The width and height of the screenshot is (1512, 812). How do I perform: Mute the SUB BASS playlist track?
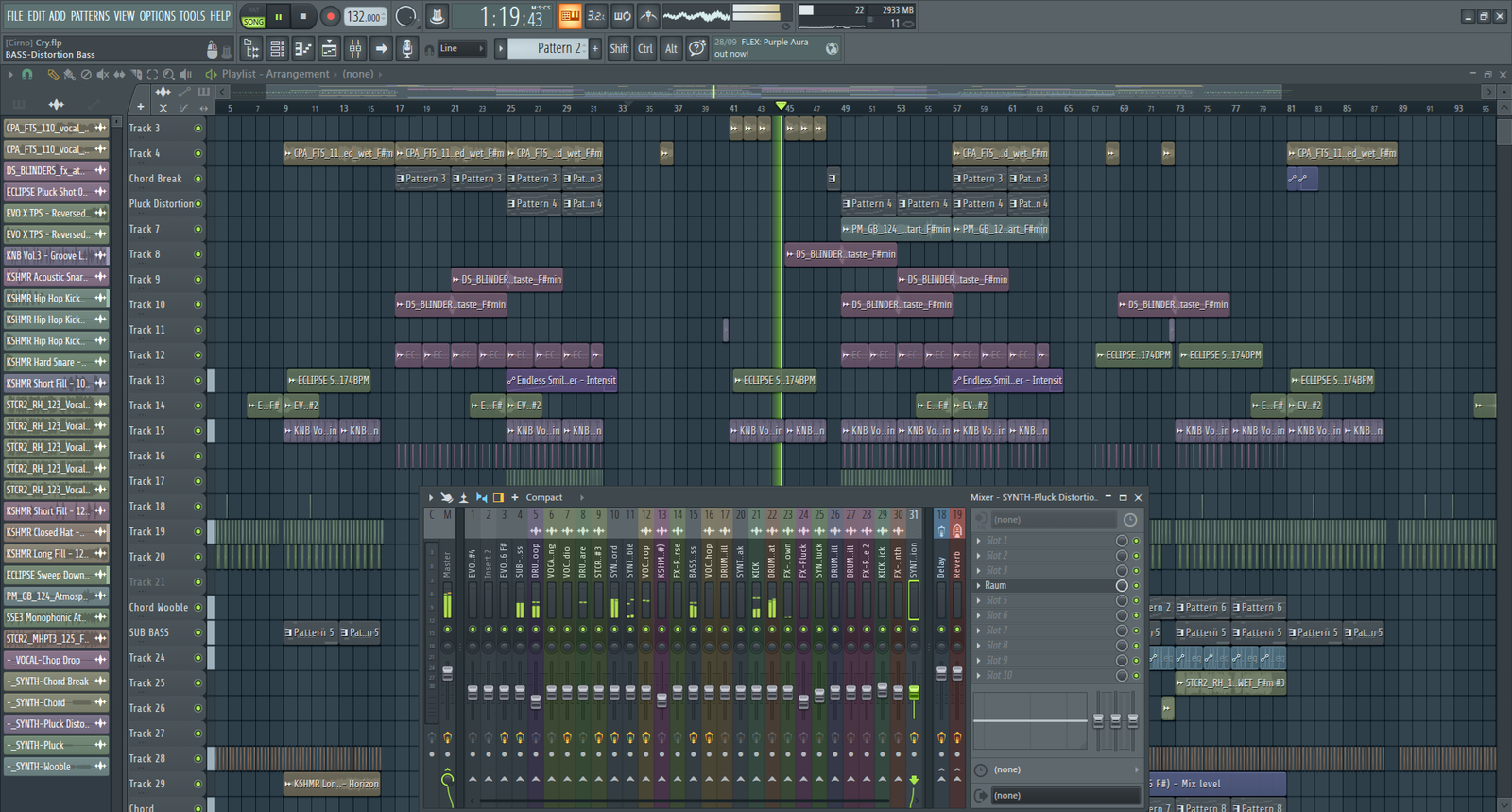pos(198,632)
